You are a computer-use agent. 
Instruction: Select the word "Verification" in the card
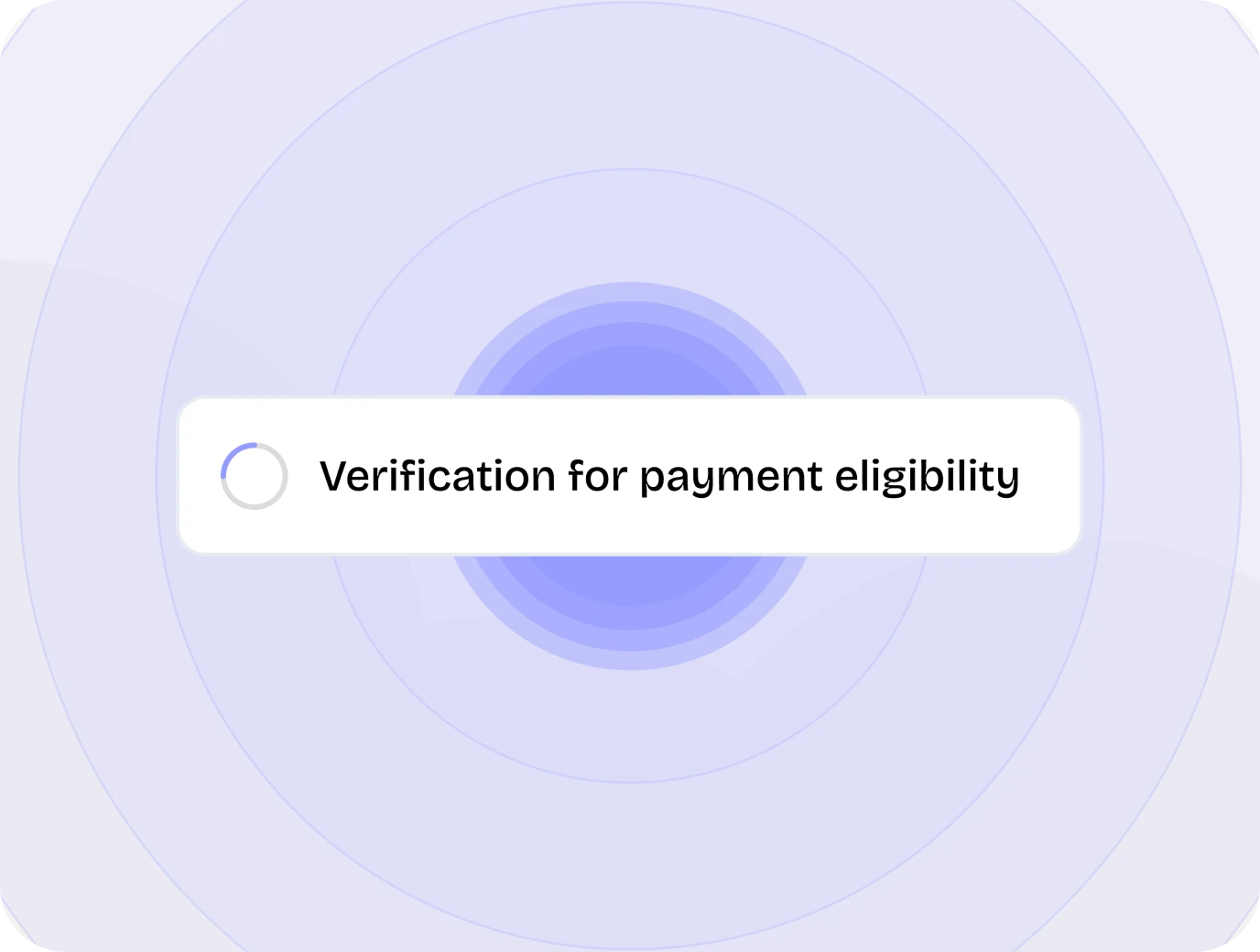[x=437, y=476]
